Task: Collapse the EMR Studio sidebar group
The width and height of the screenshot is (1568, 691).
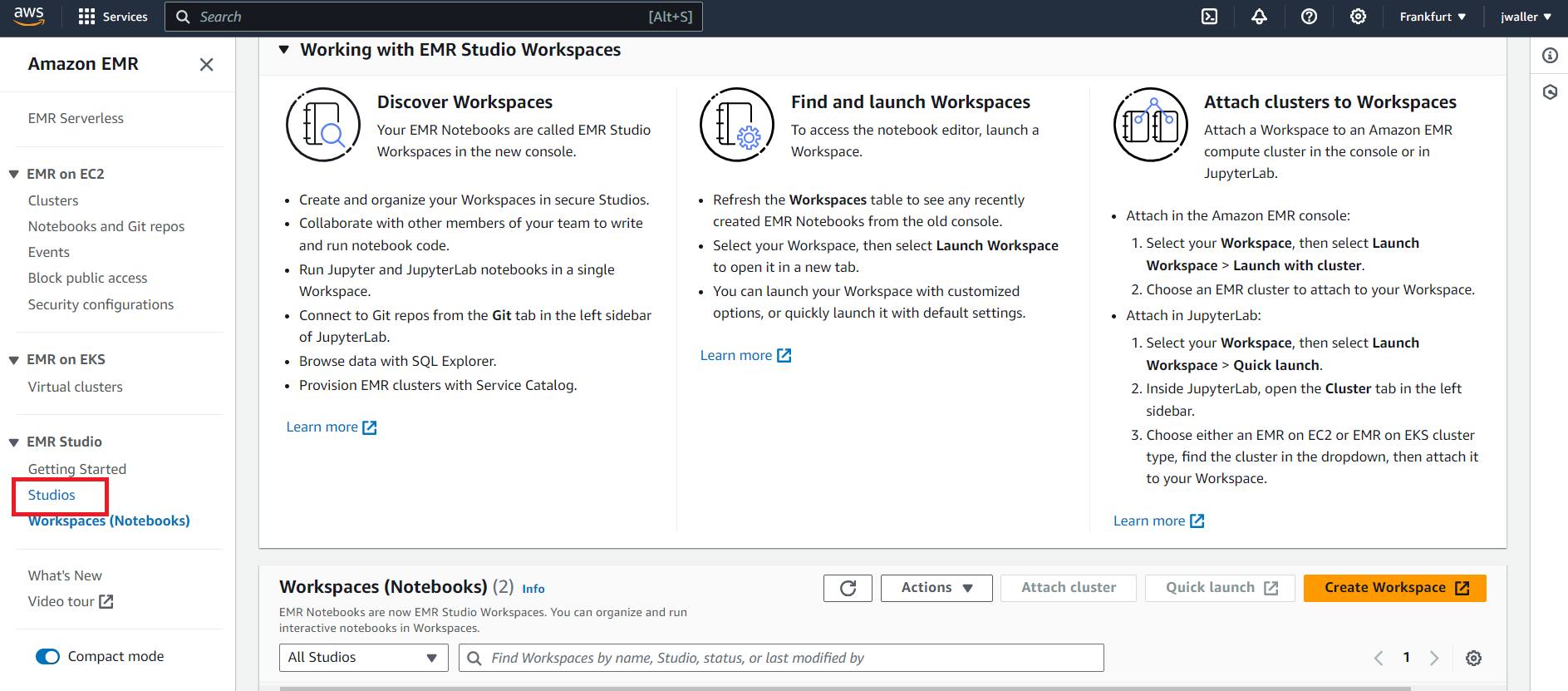Action: pyautogui.click(x=14, y=442)
